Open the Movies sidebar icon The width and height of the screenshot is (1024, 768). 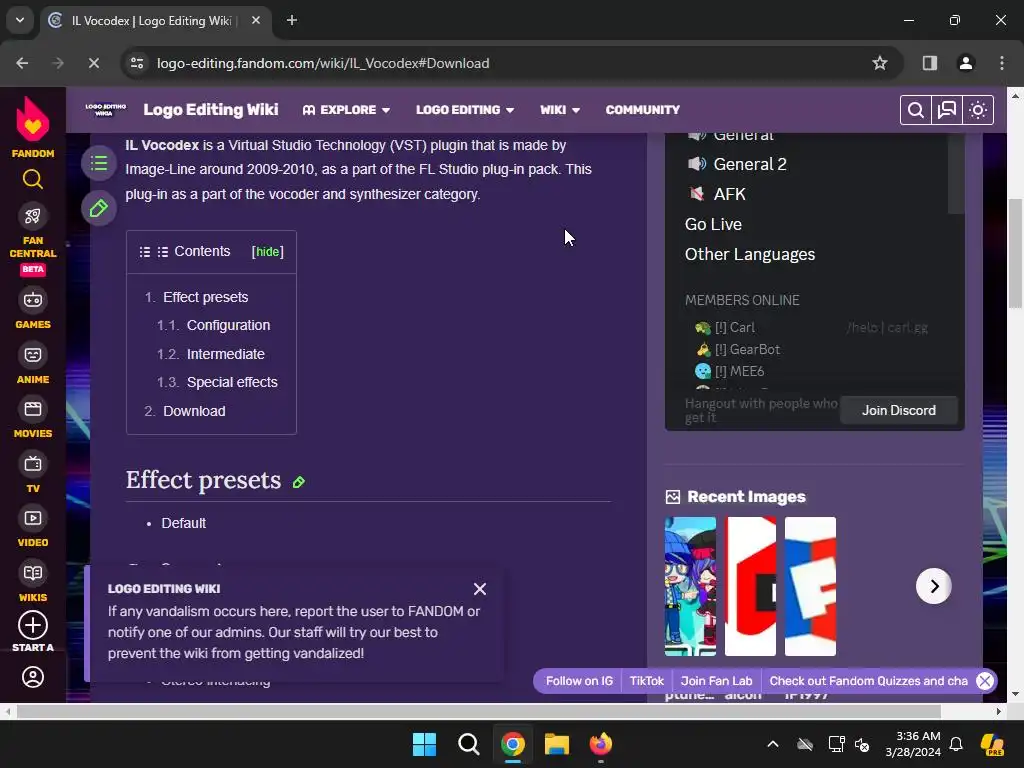[x=33, y=409]
